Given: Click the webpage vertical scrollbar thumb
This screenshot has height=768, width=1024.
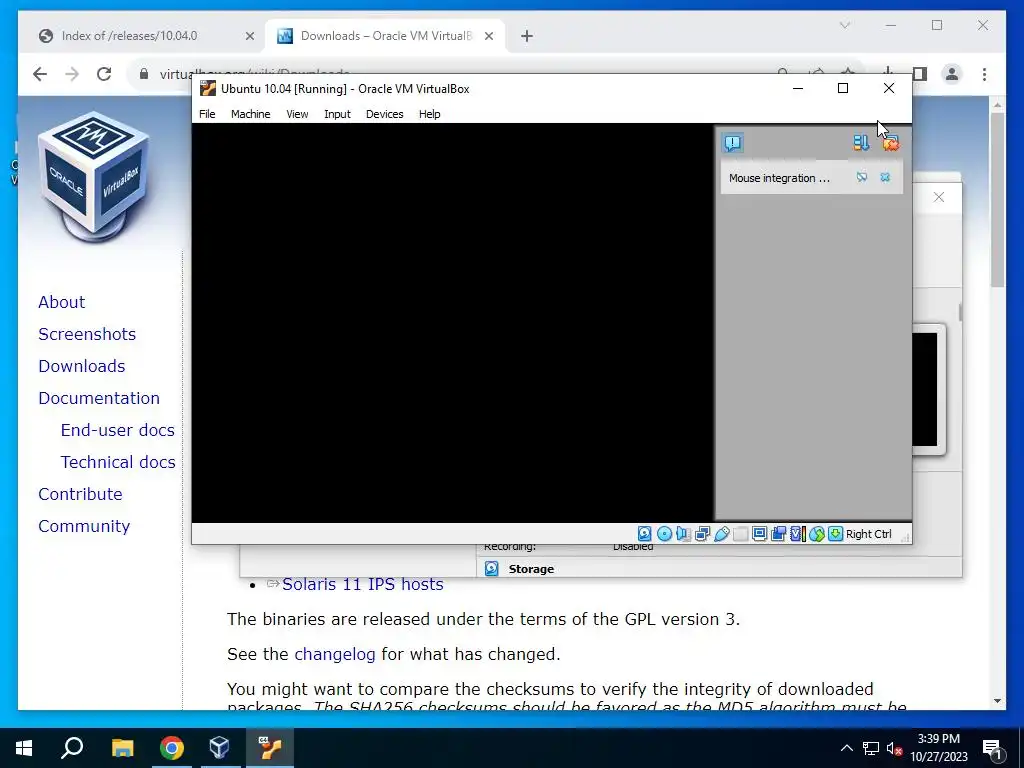Looking at the screenshot, I should [997, 199].
